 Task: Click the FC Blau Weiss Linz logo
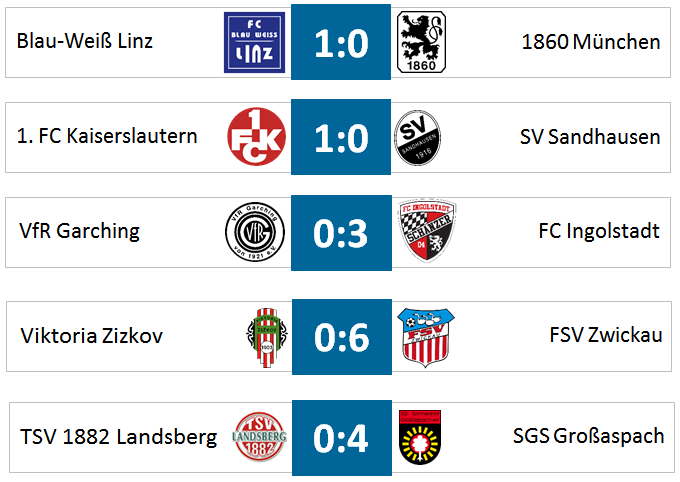[255, 43]
